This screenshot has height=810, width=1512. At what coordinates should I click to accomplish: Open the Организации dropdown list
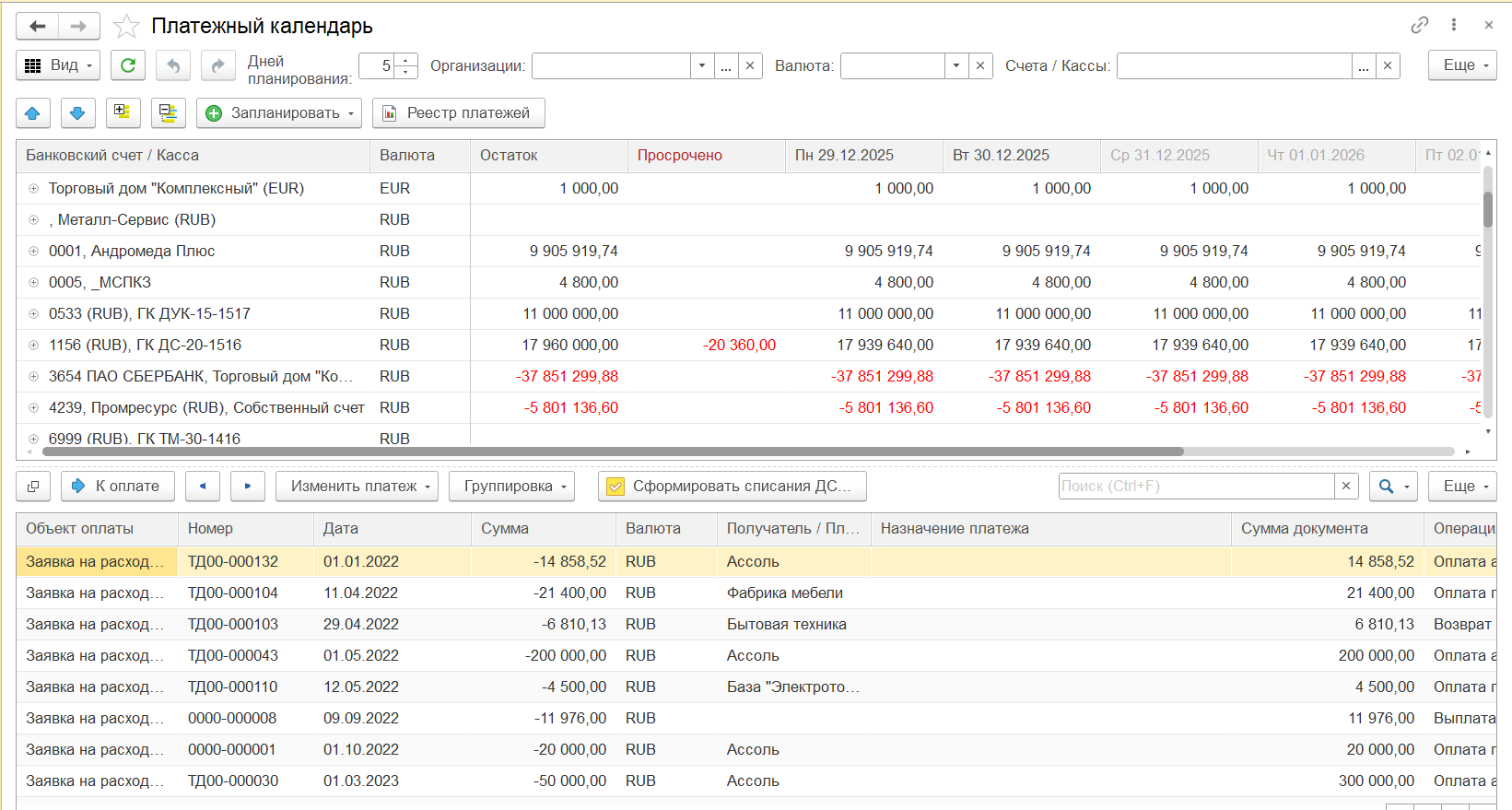pos(702,66)
